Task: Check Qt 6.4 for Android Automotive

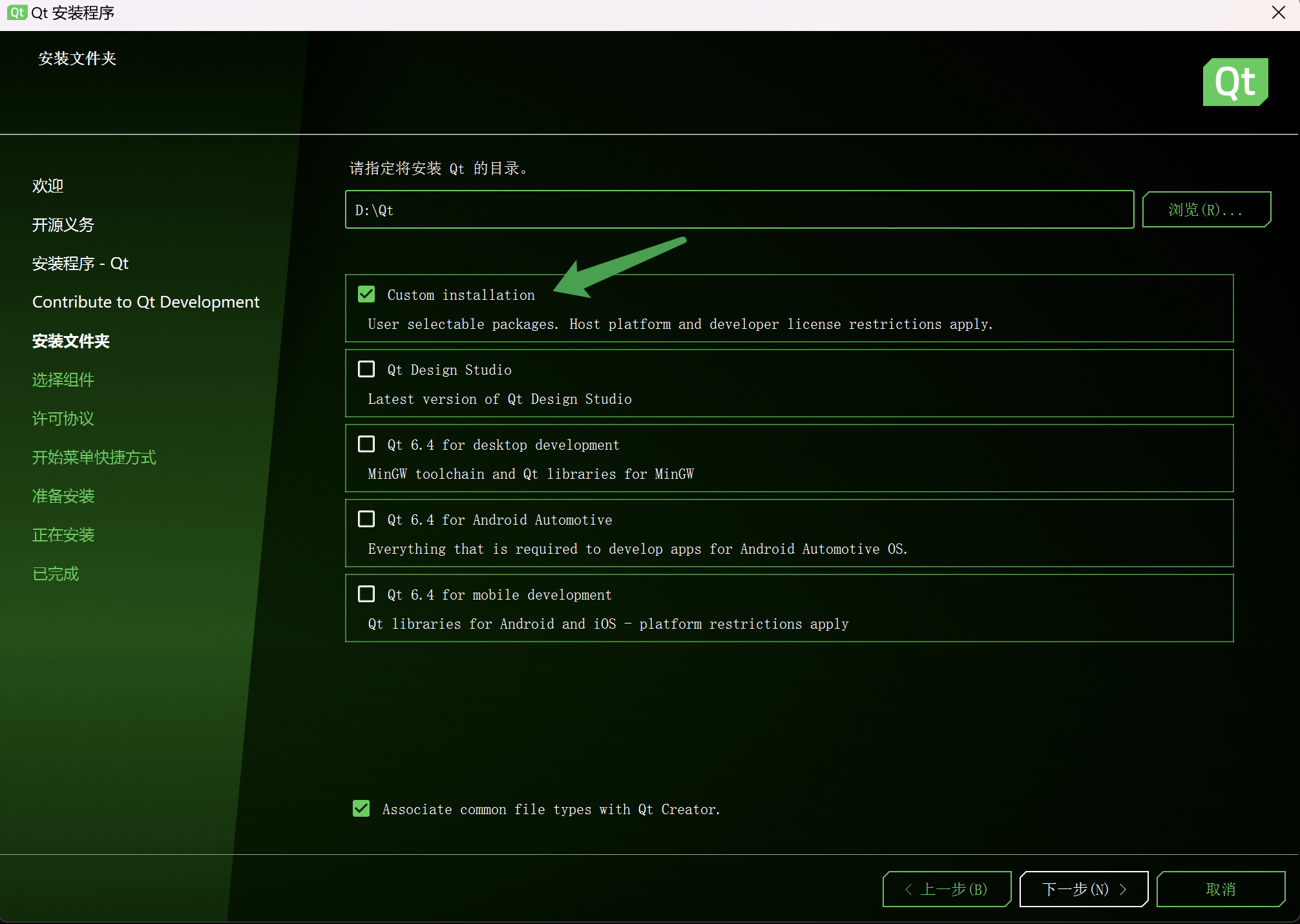Action: [366, 520]
